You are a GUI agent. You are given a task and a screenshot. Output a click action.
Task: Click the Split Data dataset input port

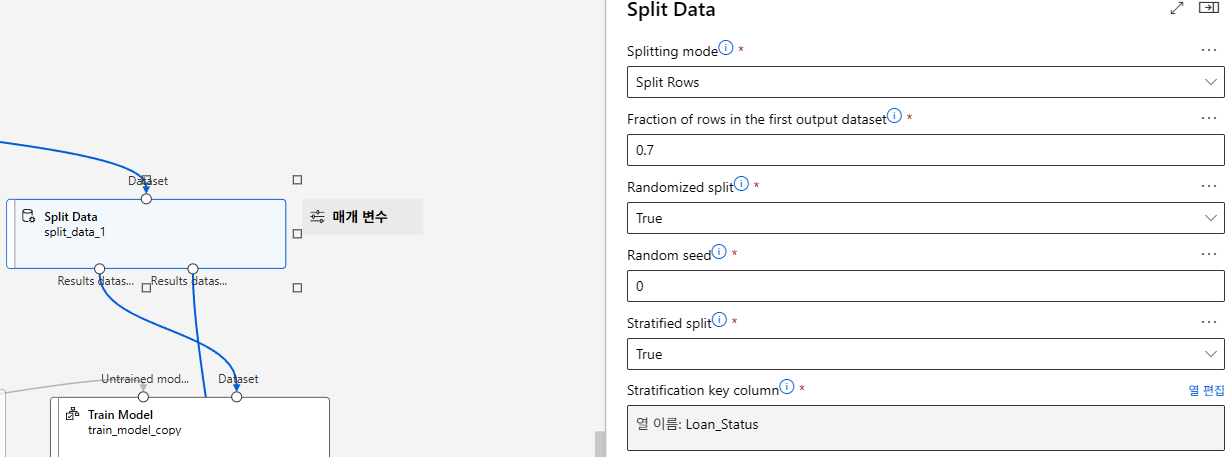click(146, 199)
